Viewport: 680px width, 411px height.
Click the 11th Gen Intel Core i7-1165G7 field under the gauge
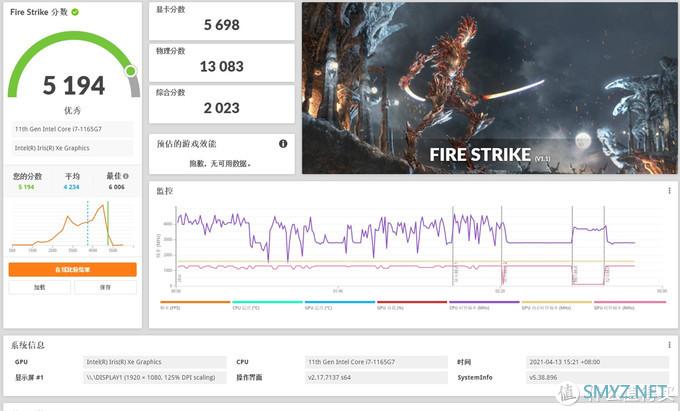72,129
